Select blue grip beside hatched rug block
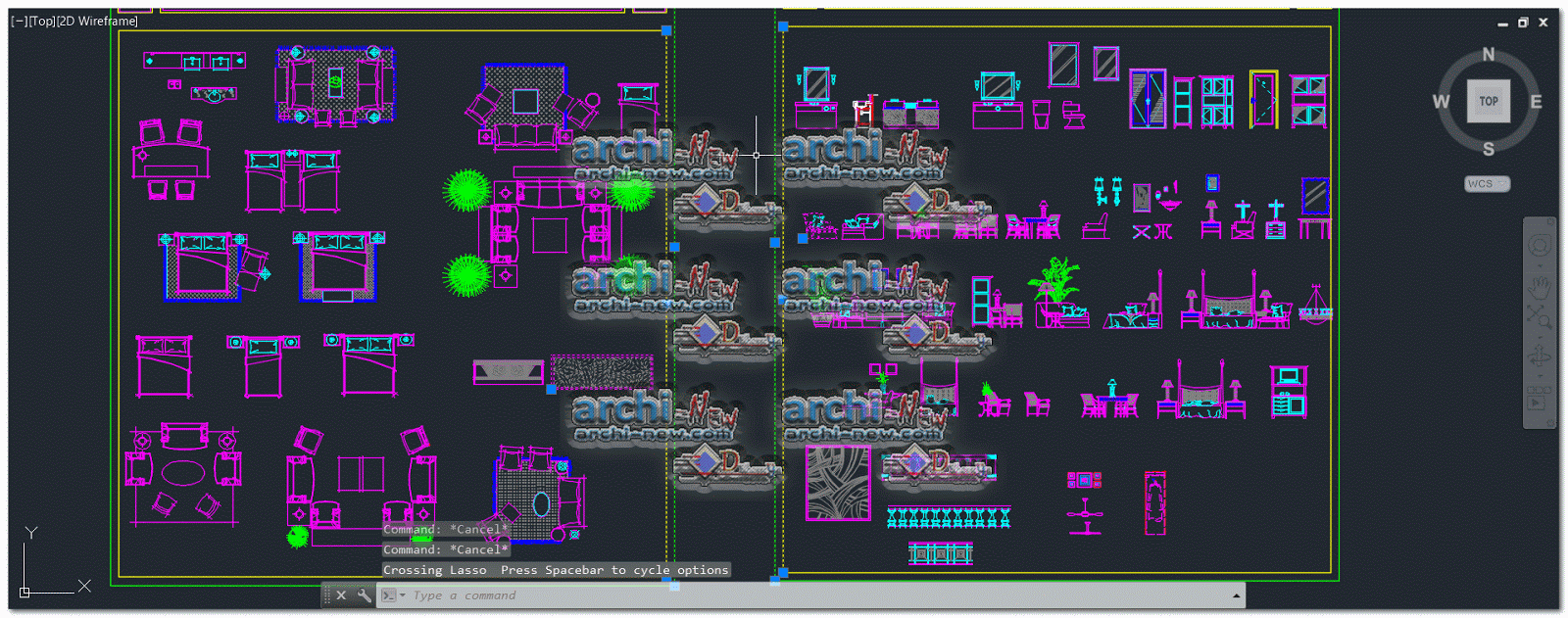This screenshot has width=1568, height=618. [552, 390]
